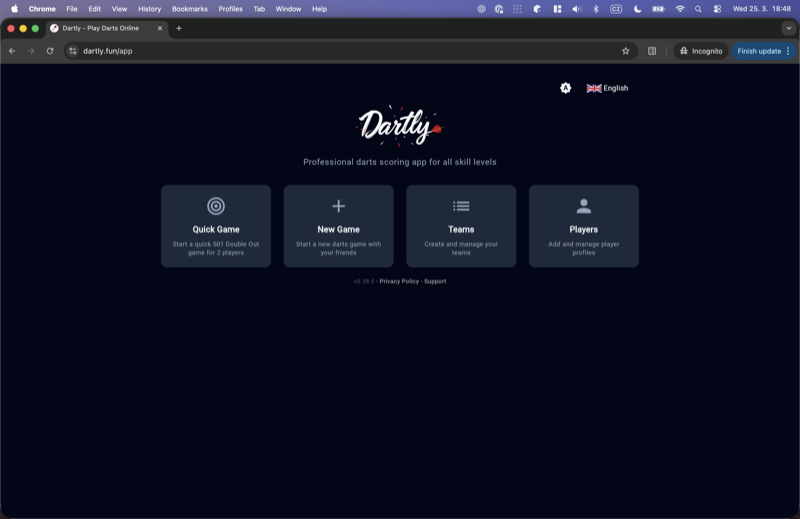The width and height of the screenshot is (800, 519).
Task: Open the Apple menu
Action: pyautogui.click(x=14, y=9)
